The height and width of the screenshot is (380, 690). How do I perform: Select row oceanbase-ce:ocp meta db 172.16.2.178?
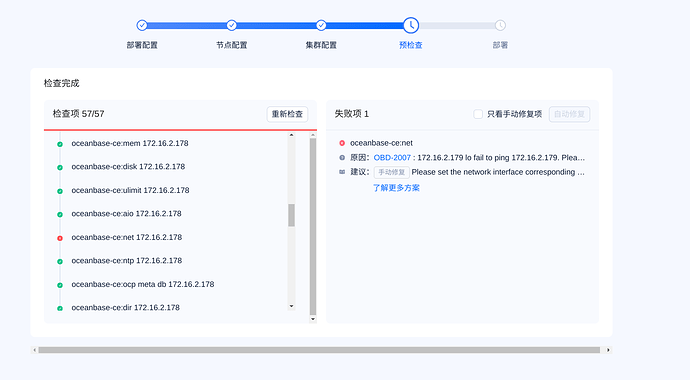pos(143,285)
